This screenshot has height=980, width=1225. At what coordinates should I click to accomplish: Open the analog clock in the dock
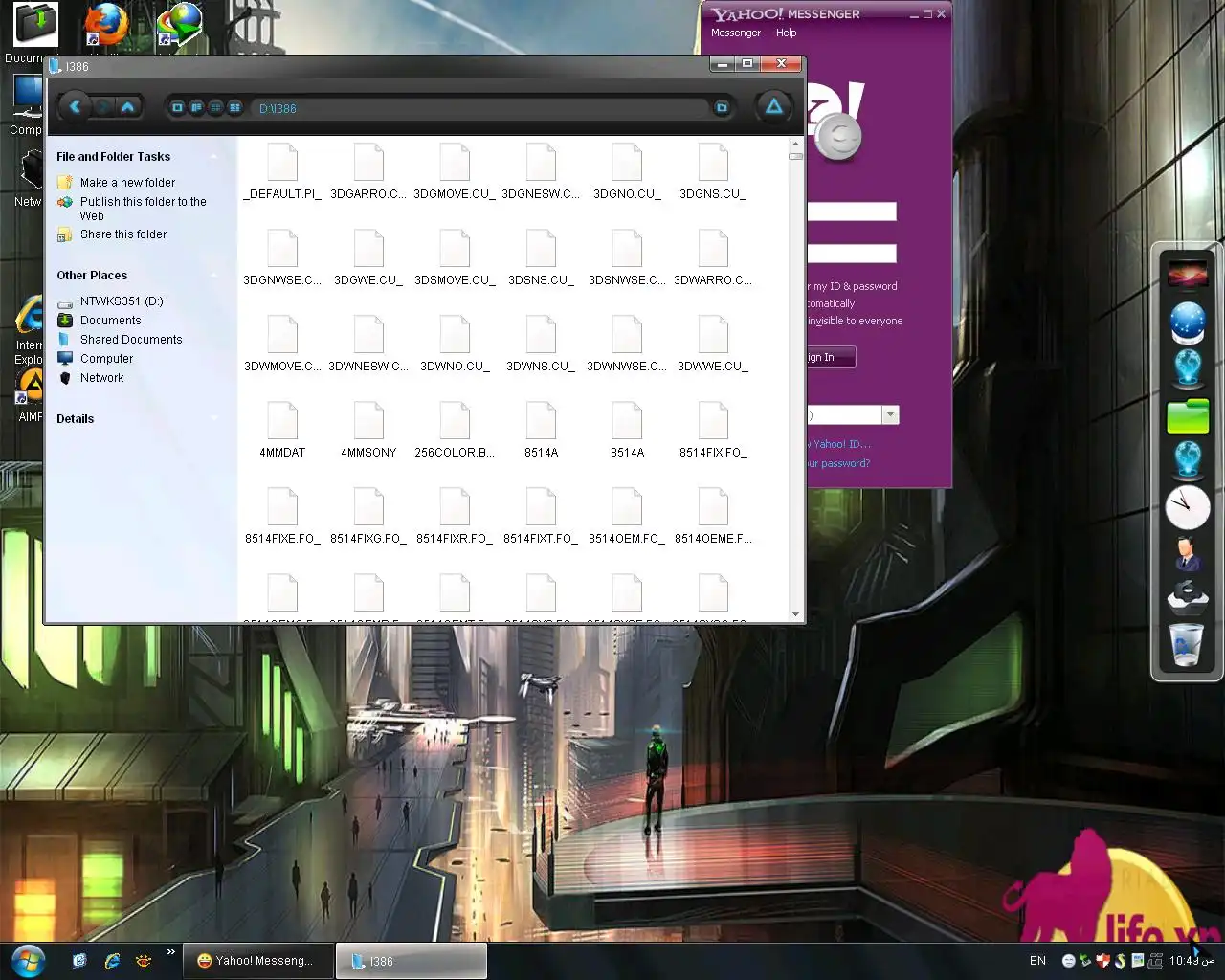1188,507
